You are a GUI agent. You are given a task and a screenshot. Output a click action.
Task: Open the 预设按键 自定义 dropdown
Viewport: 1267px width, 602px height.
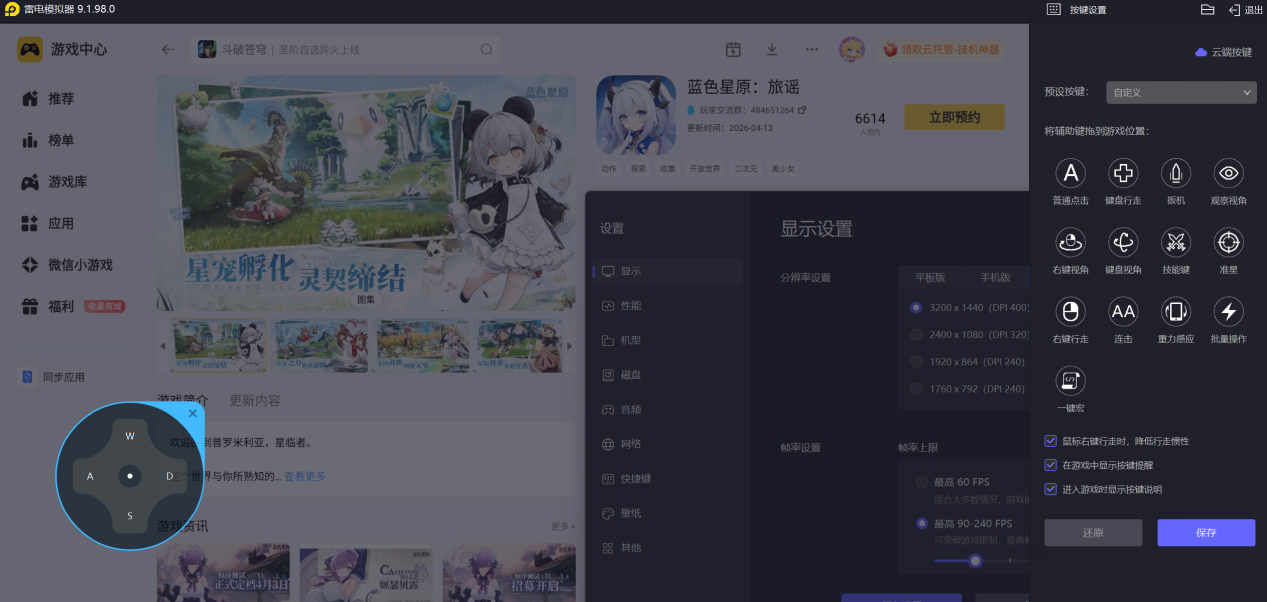(1181, 92)
